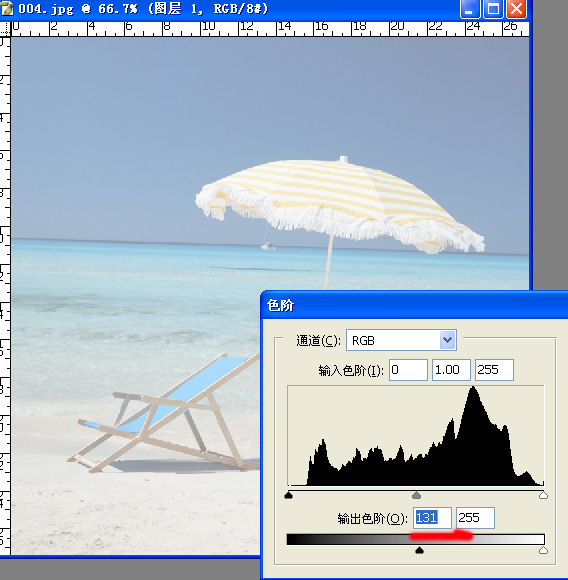The image size is (568, 580).
Task: Click the output levels field showing 255
Action: [x=475, y=517]
